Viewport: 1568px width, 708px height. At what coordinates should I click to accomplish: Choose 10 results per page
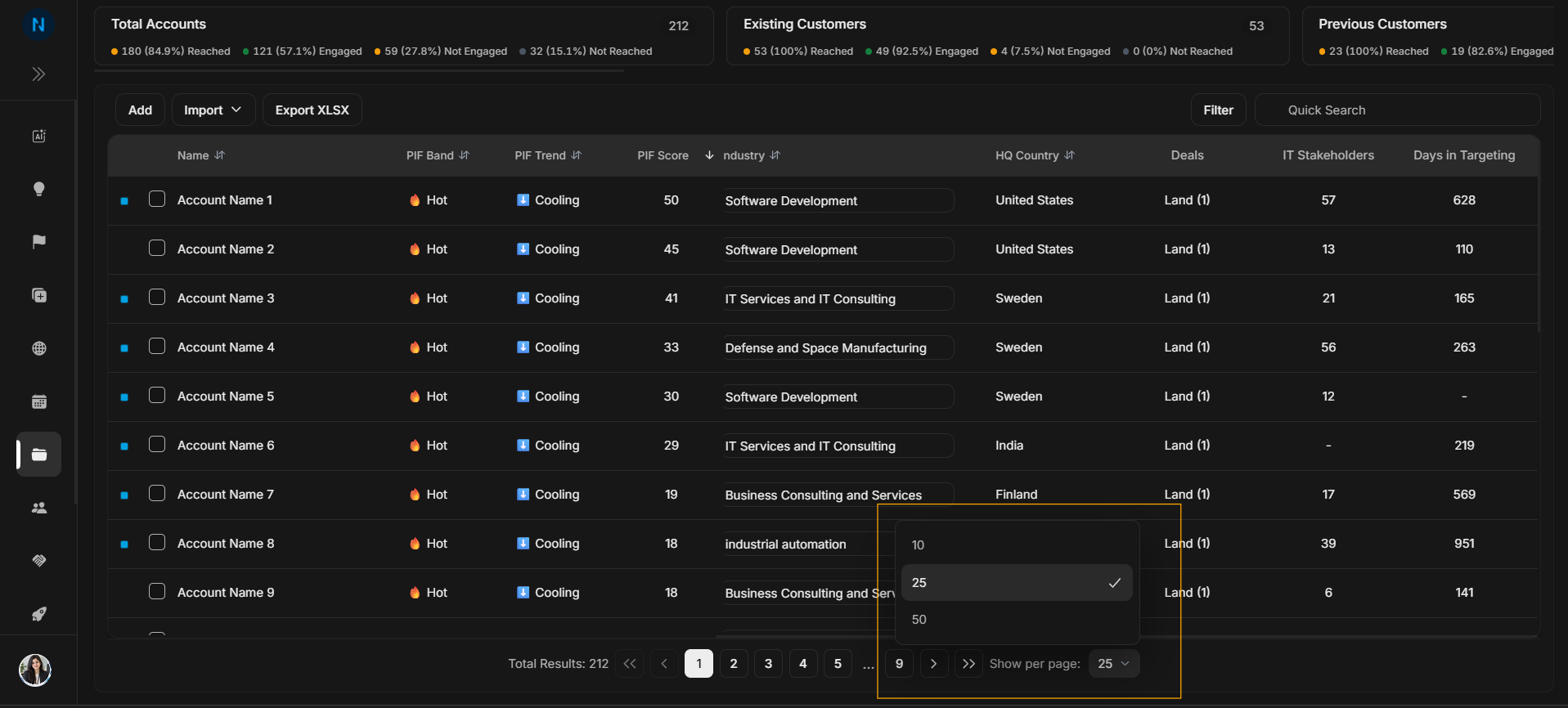(1017, 545)
